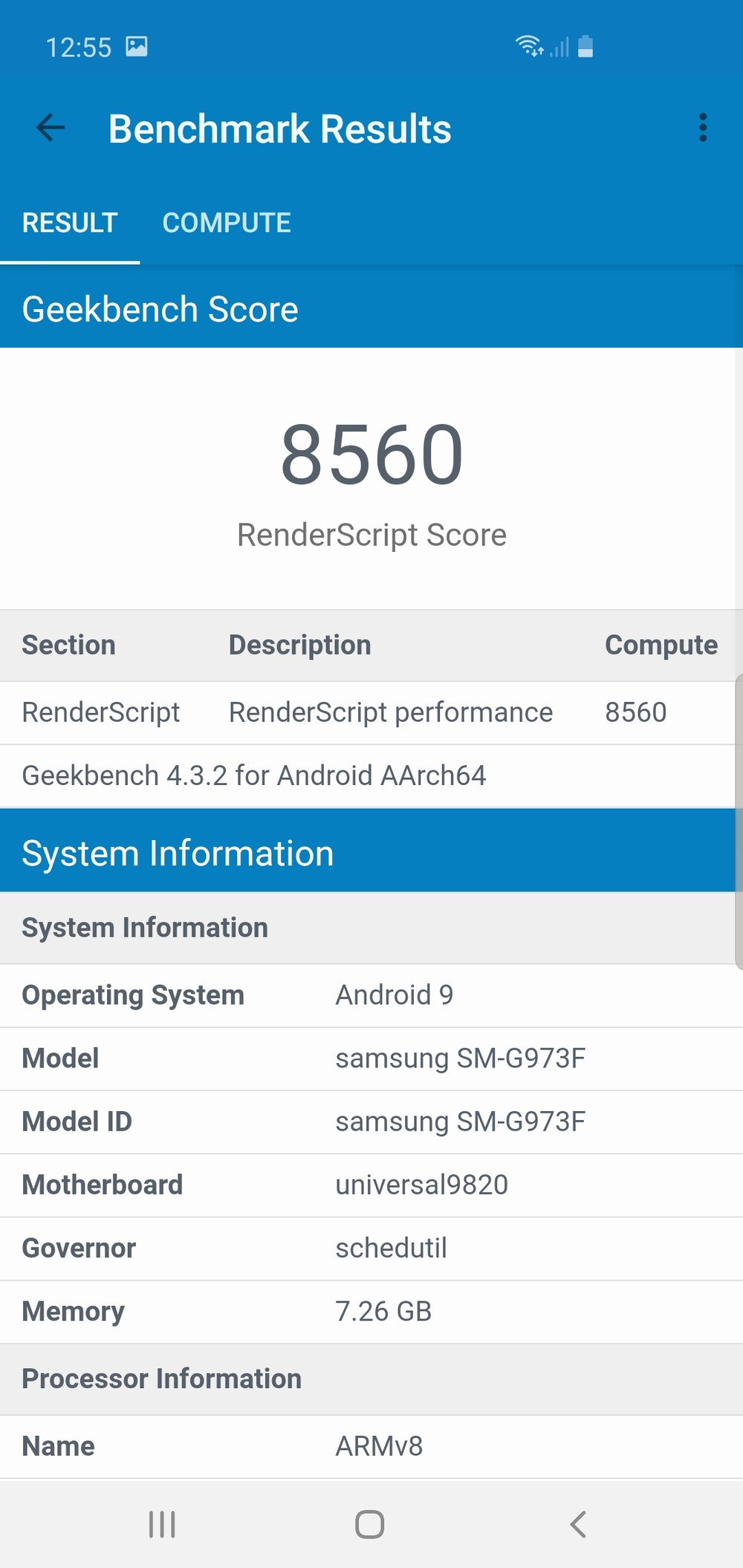Screen dimensions: 743x1568
Task: Tap 'samsung SM-G973F' in the Model ID row
Action: click(460, 1122)
